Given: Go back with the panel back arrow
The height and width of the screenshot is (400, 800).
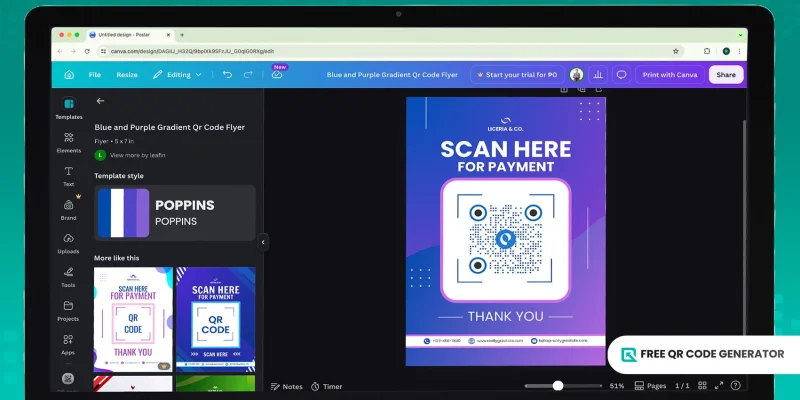Looking at the screenshot, I should click(100, 101).
